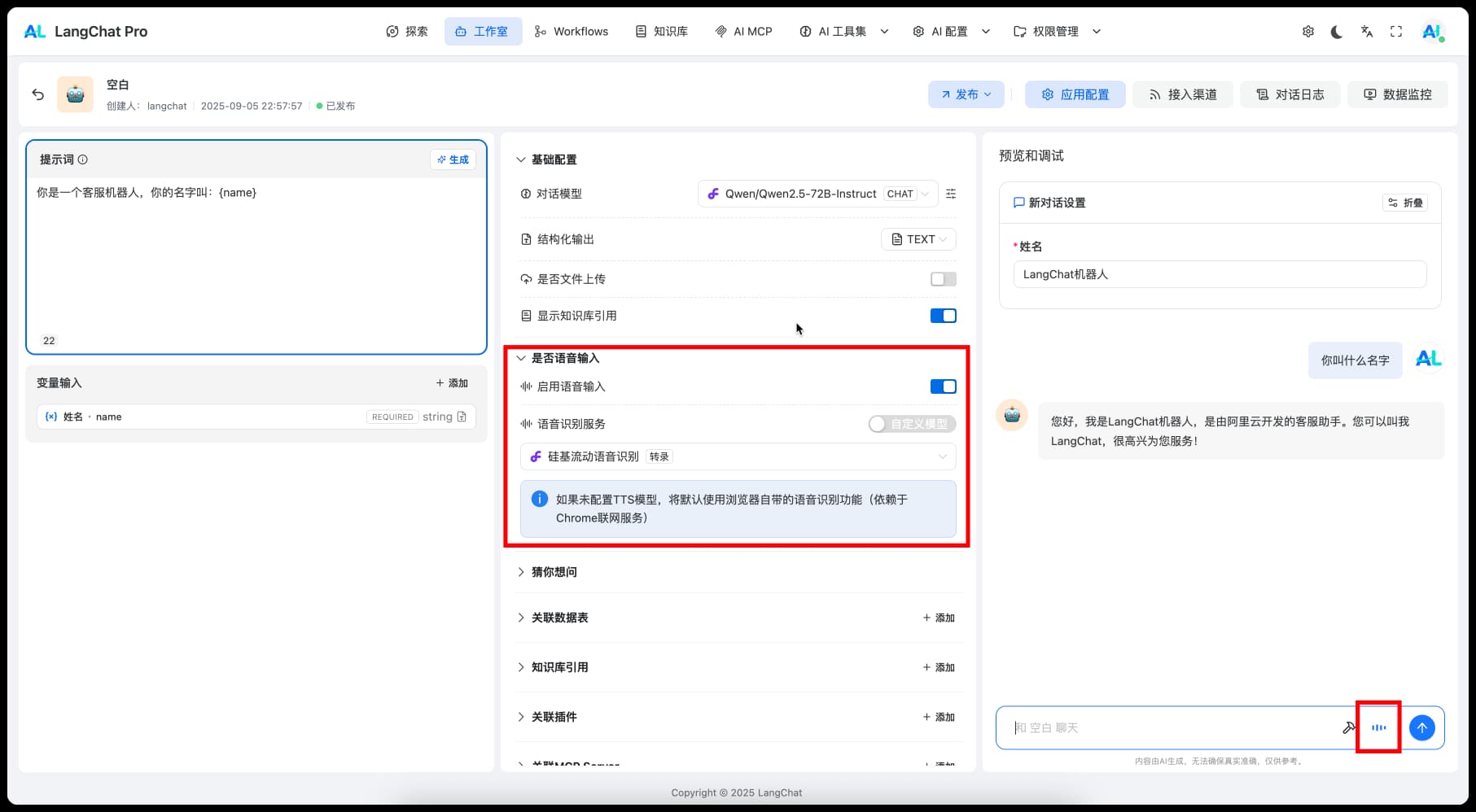Open the Workflows menu item
Image resolution: width=1476 pixels, height=812 pixels.
click(572, 32)
